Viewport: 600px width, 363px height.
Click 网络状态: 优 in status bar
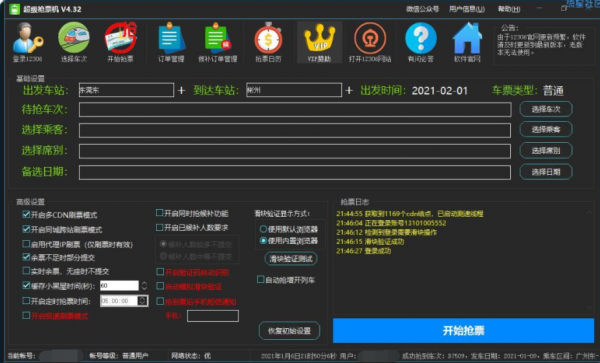pyautogui.click(x=191, y=356)
